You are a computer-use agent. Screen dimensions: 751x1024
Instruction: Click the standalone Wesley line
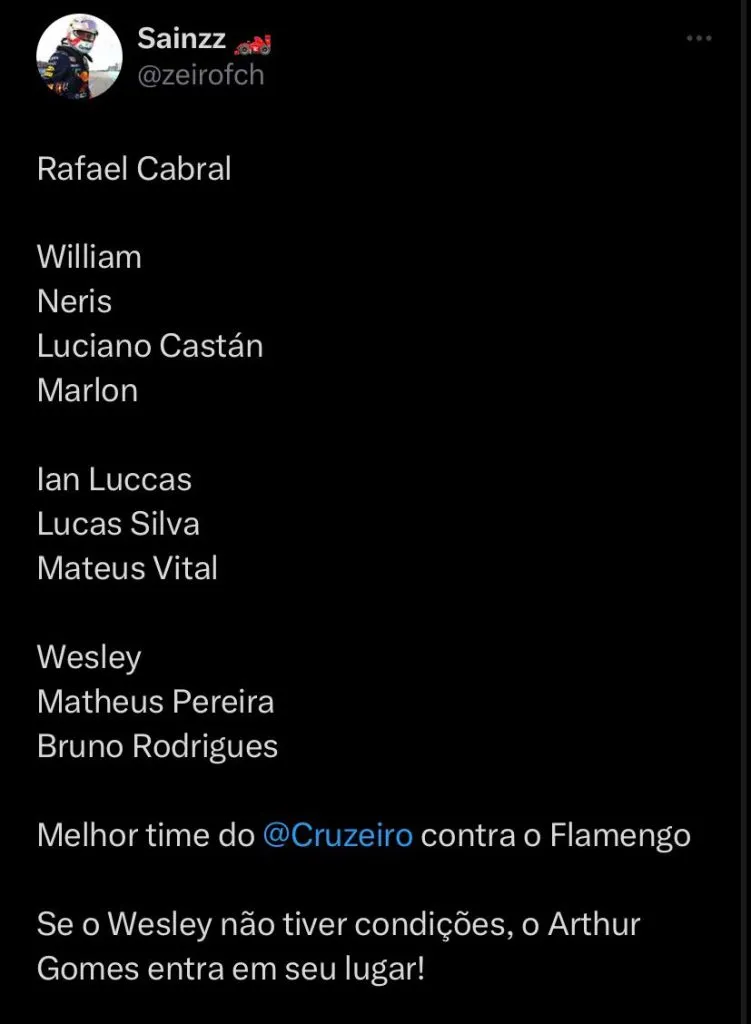89,657
